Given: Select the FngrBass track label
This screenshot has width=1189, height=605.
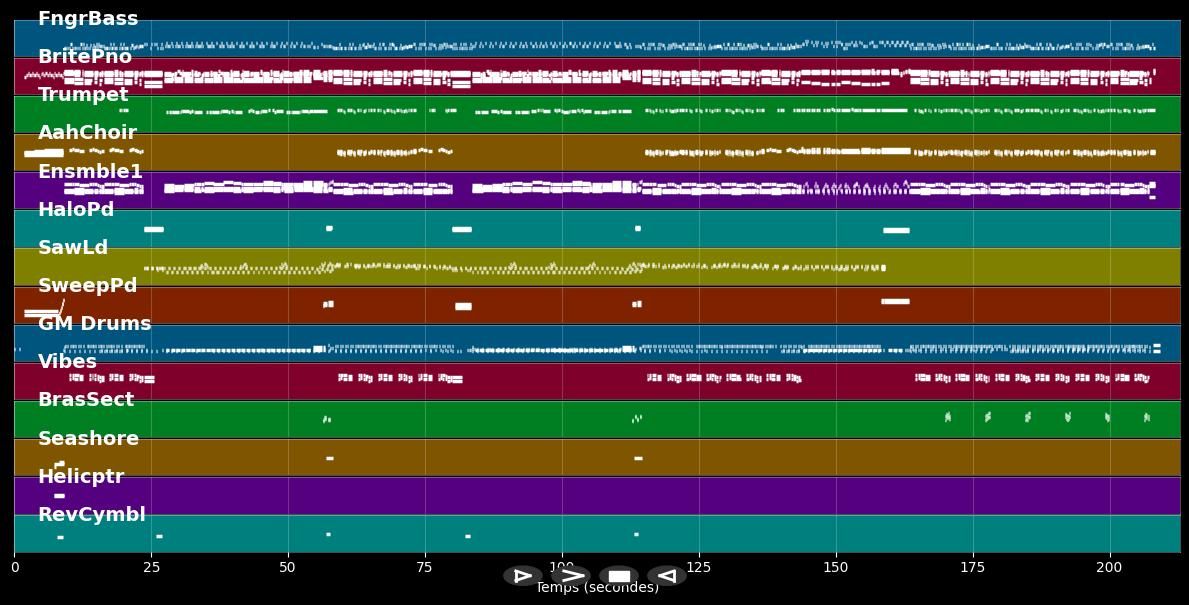Looking at the screenshot, I should pyautogui.click(x=88, y=19).
